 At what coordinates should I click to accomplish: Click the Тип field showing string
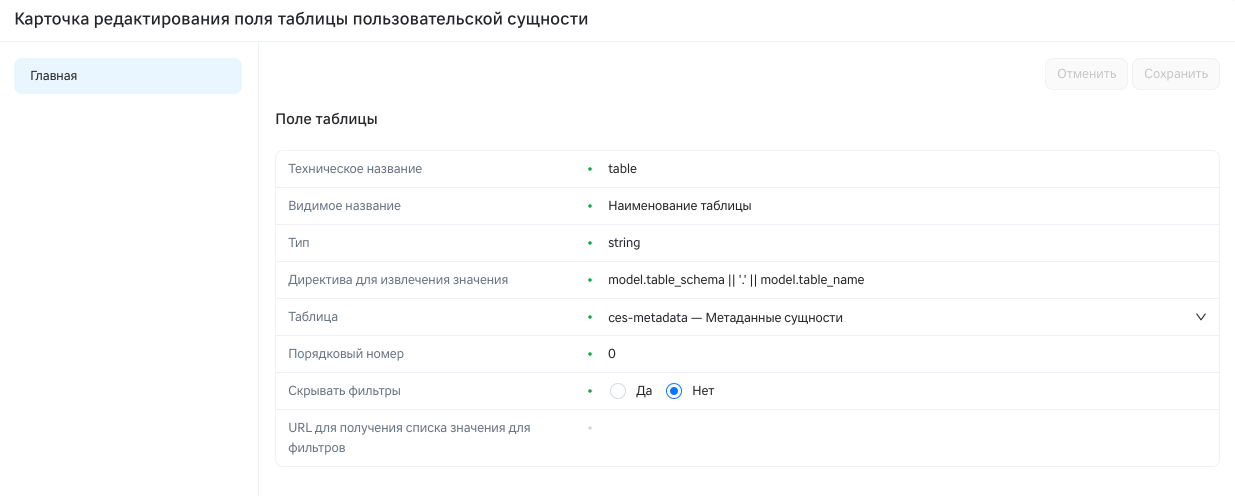tap(908, 243)
